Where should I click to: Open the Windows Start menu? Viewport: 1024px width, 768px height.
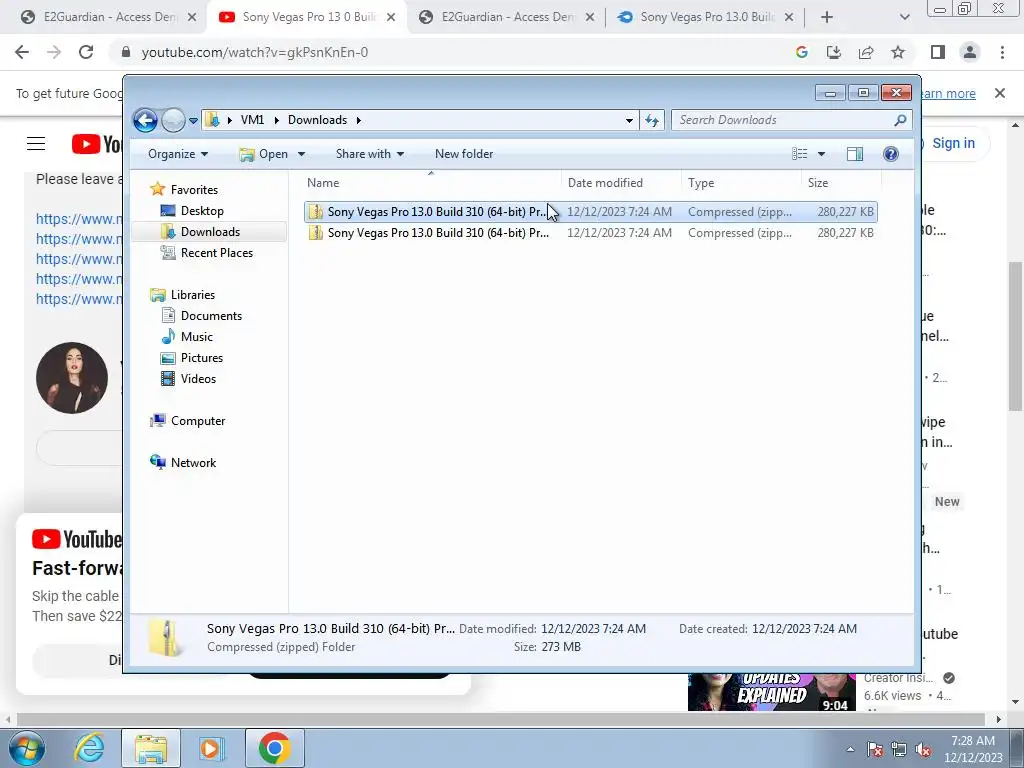click(x=27, y=748)
